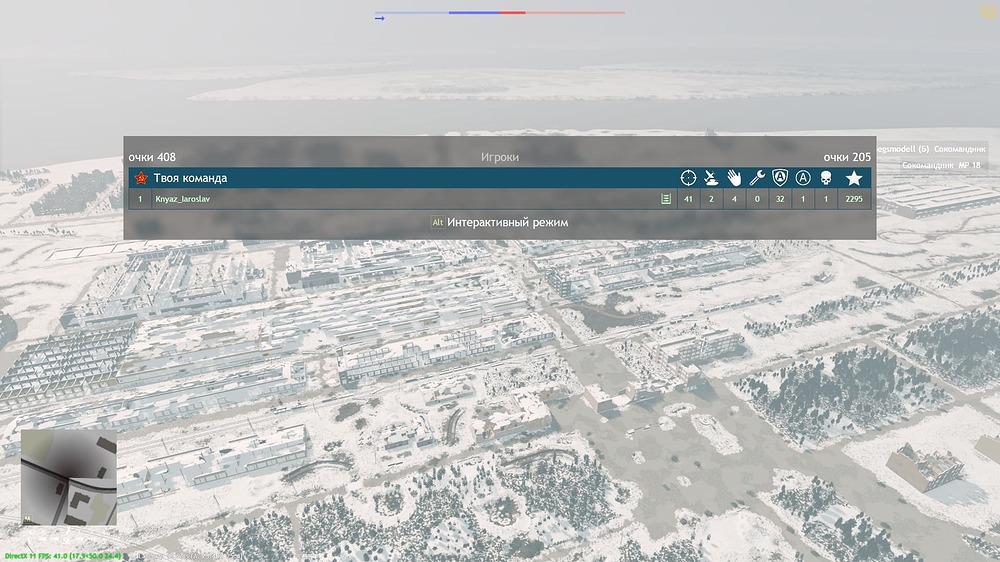
Task: Click the assists value 4
Action: coord(734,199)
